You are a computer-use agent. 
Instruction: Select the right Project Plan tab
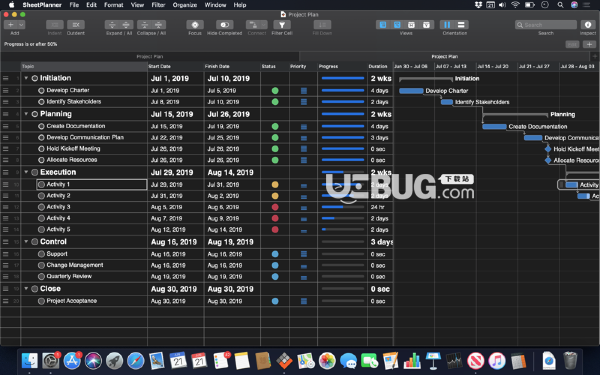pos(445,57)
